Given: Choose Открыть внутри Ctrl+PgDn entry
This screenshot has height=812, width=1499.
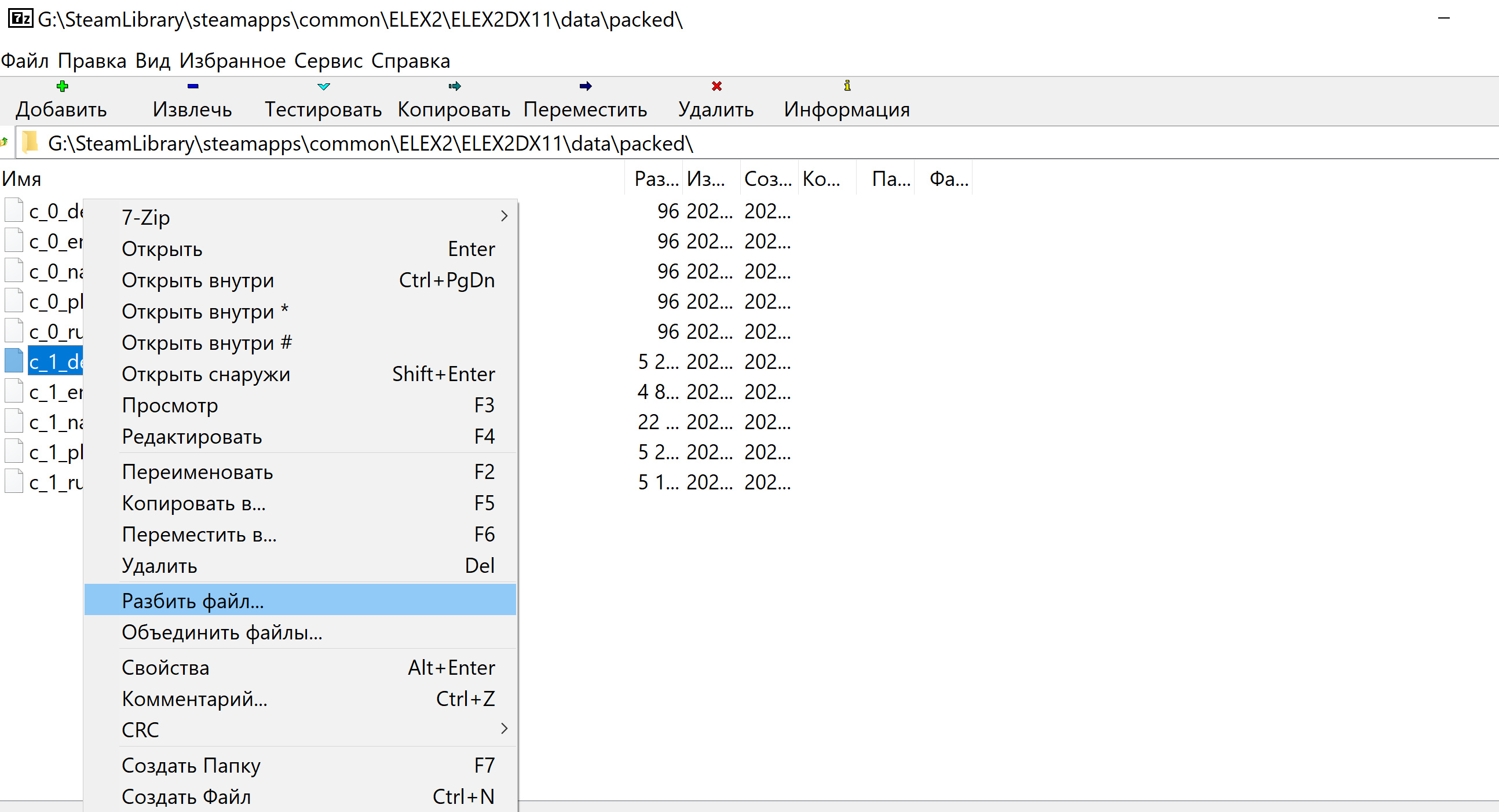Looking at the screenshot, I should coord(300,280).
